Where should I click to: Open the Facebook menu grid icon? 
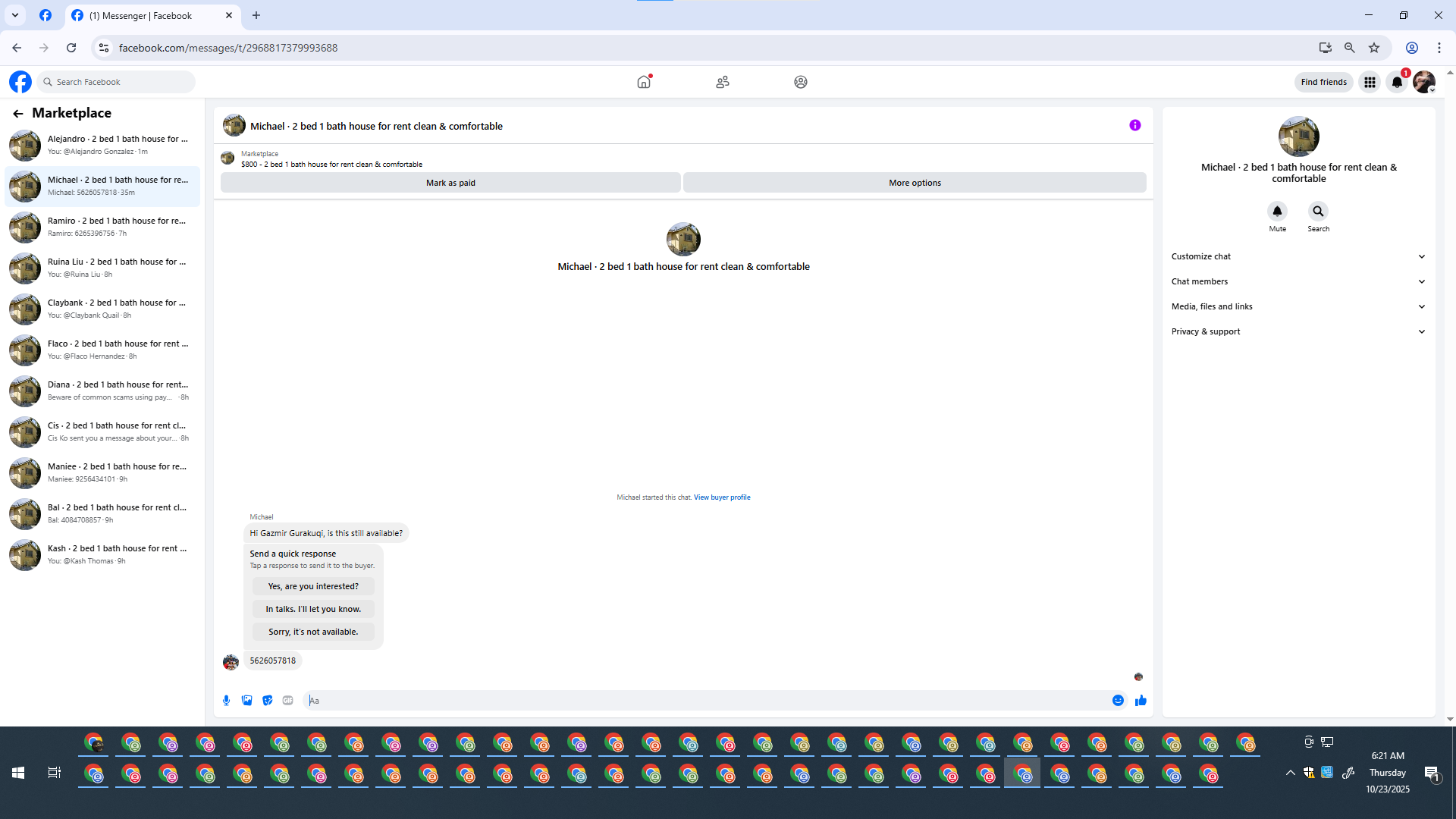1370,82
